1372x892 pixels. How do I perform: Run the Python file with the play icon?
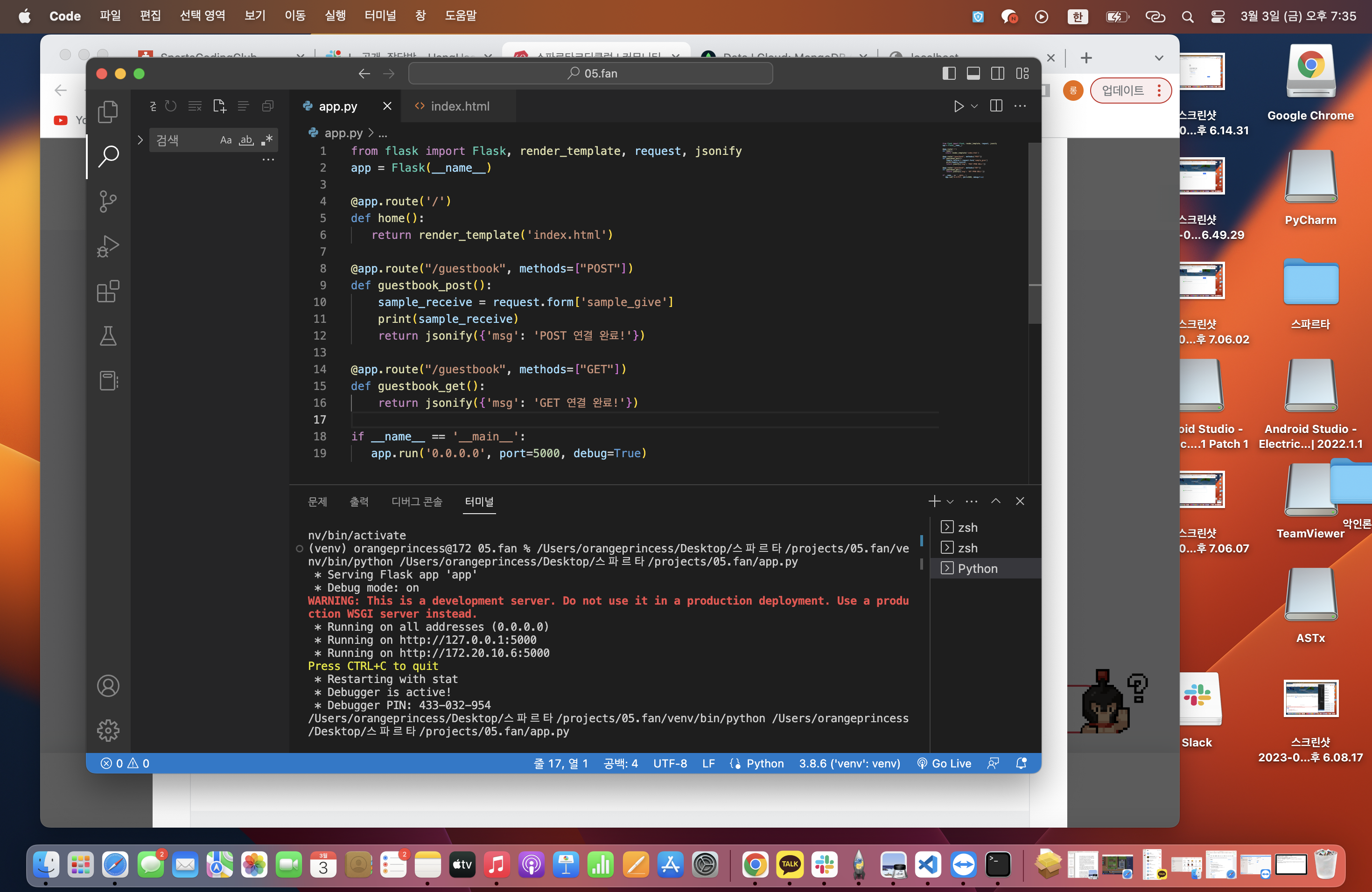coord(958,106)
